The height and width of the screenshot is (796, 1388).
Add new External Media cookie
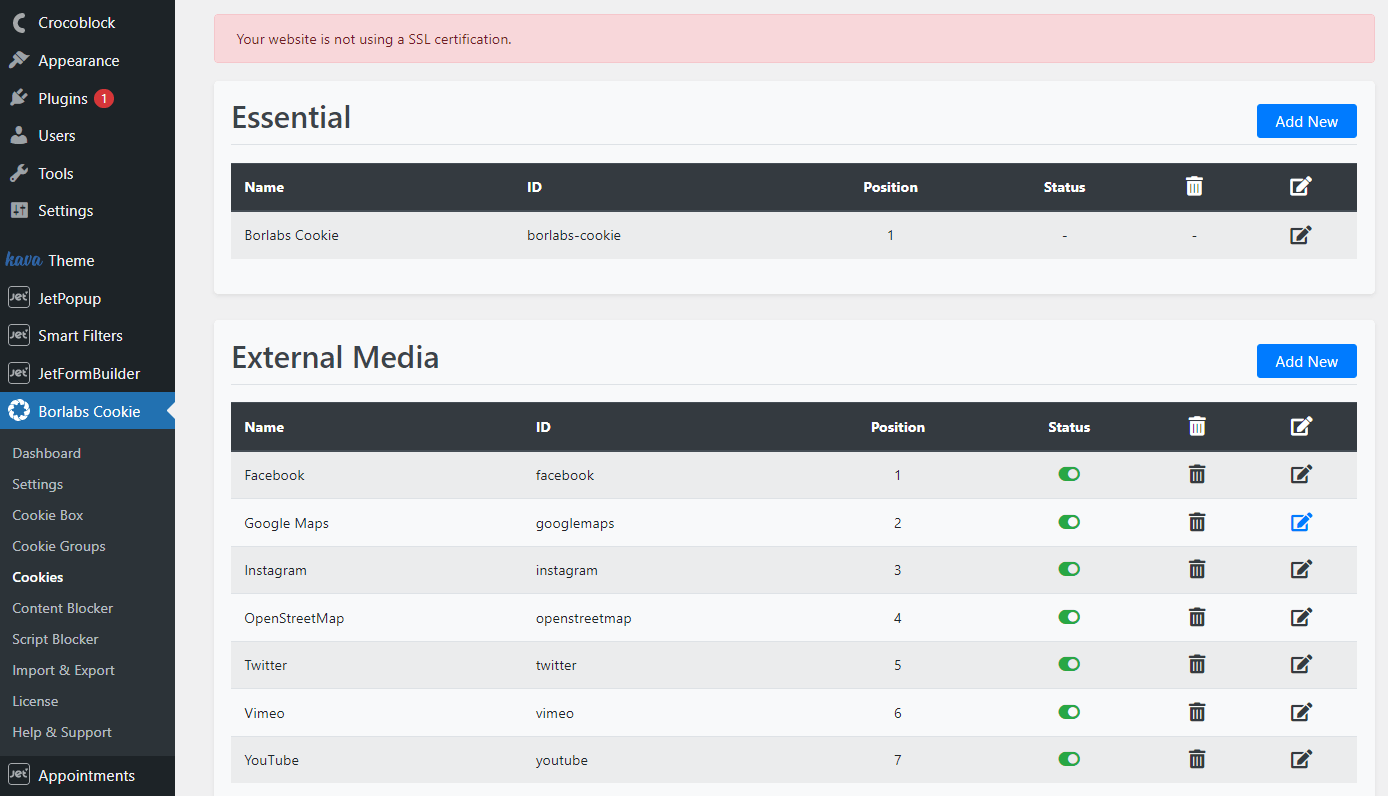[x=1306, y=361]
